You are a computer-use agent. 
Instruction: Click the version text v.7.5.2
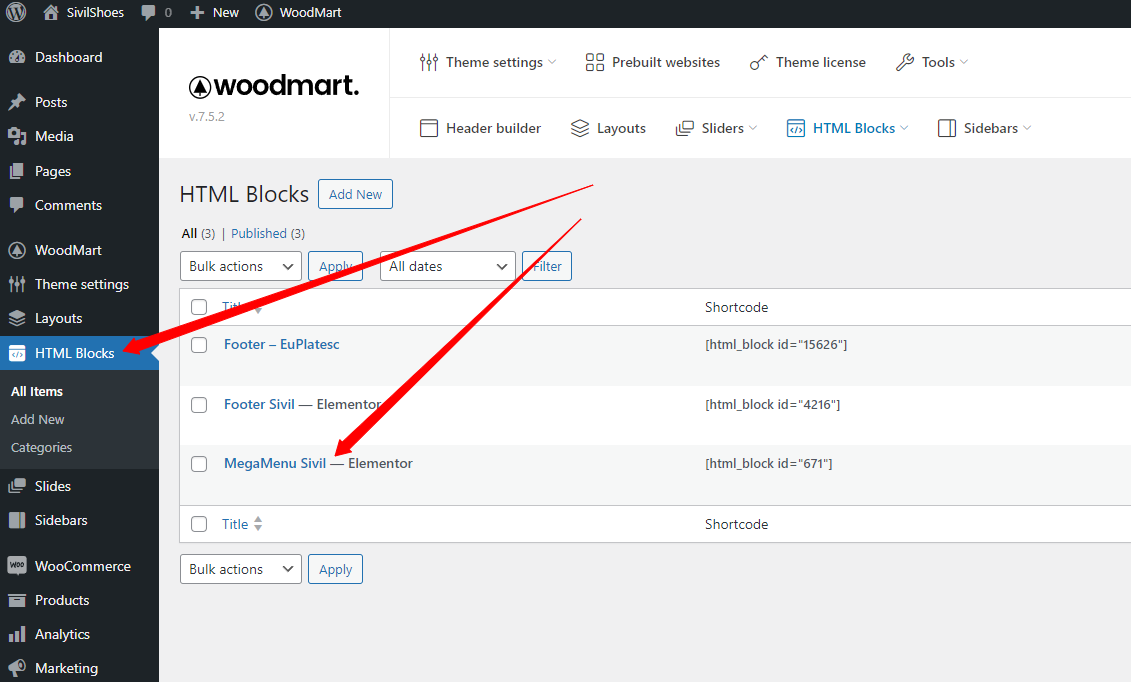pyautogui.click(x=206, y=117)
